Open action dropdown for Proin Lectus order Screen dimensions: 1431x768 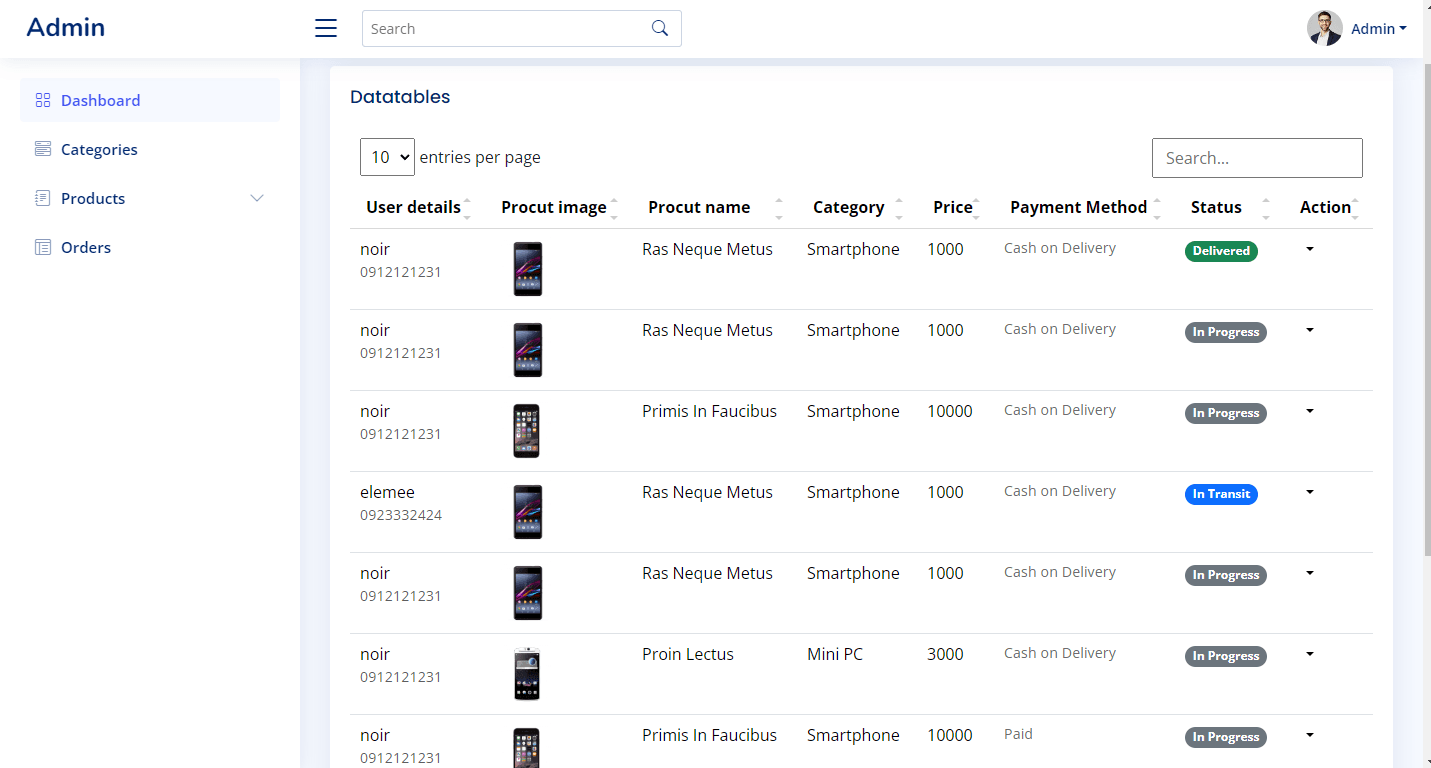pyautogui.click(x=1310, y=654)
